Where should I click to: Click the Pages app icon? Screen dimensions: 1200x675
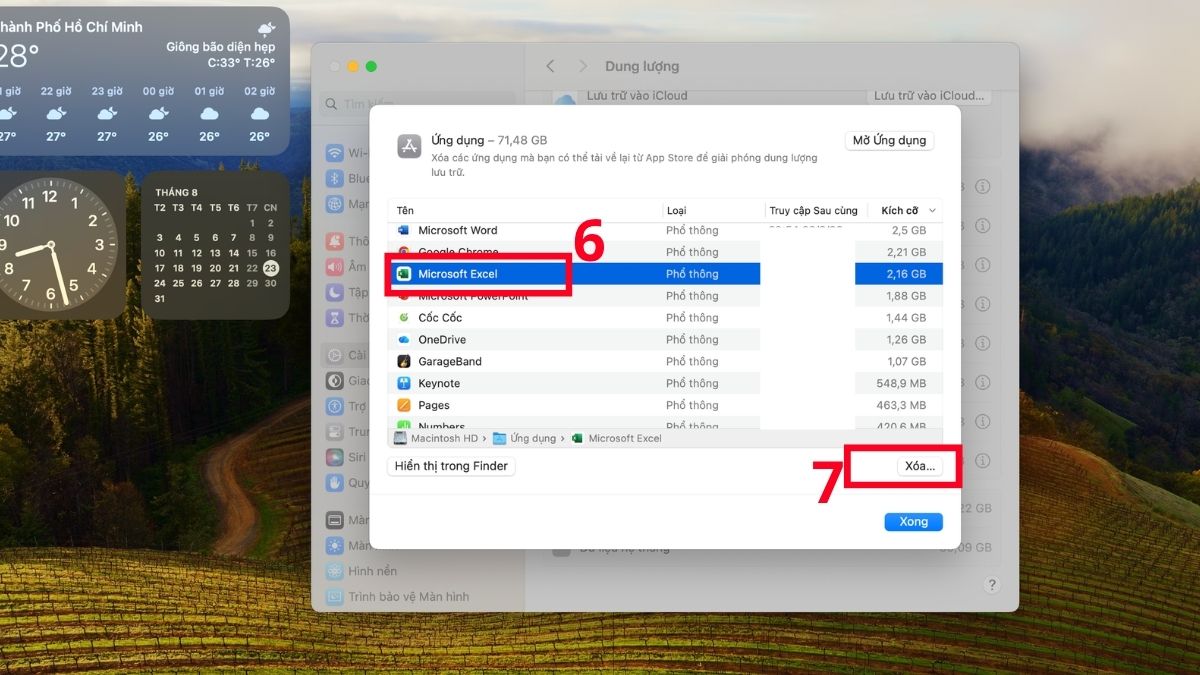(403, 405)
